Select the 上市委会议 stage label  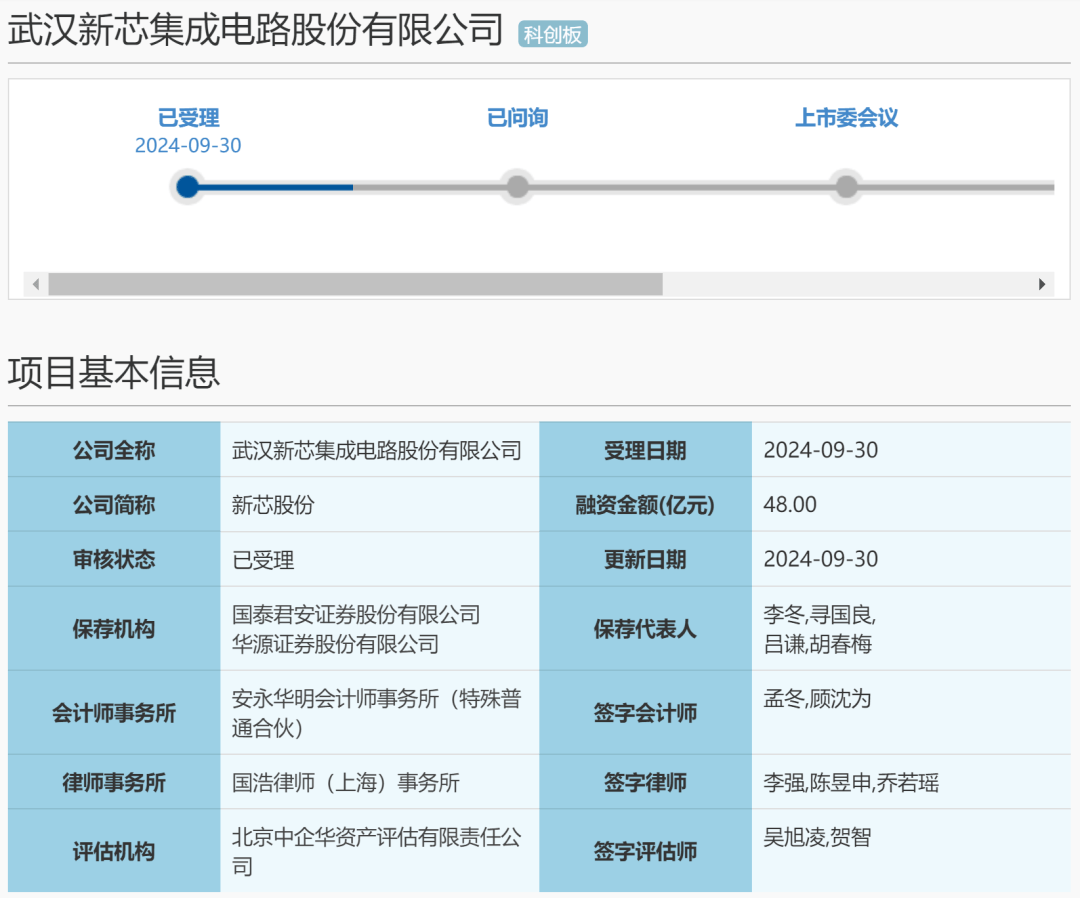[847, 118]
